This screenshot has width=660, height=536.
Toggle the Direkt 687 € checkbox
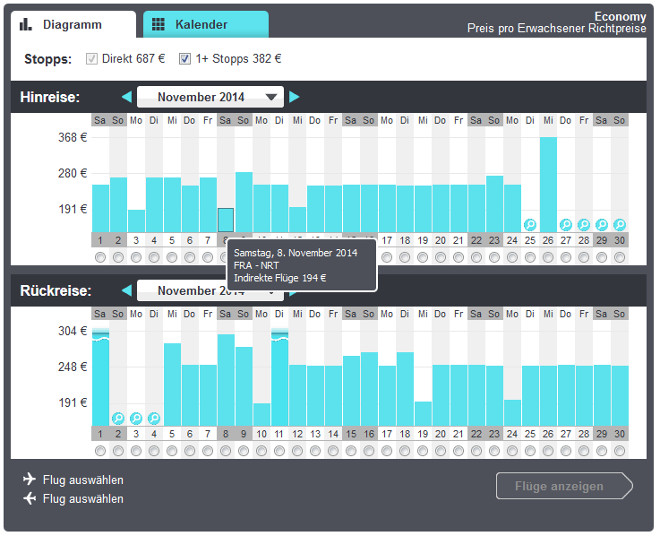(x=92, y=60)
